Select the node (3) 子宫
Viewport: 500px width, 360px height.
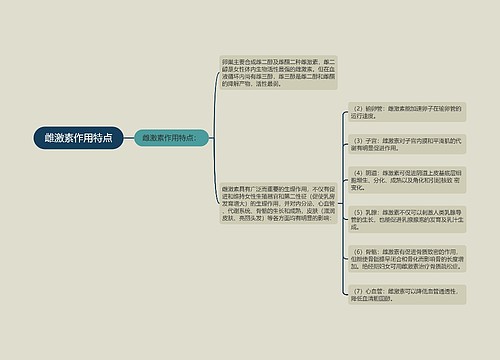407,144
